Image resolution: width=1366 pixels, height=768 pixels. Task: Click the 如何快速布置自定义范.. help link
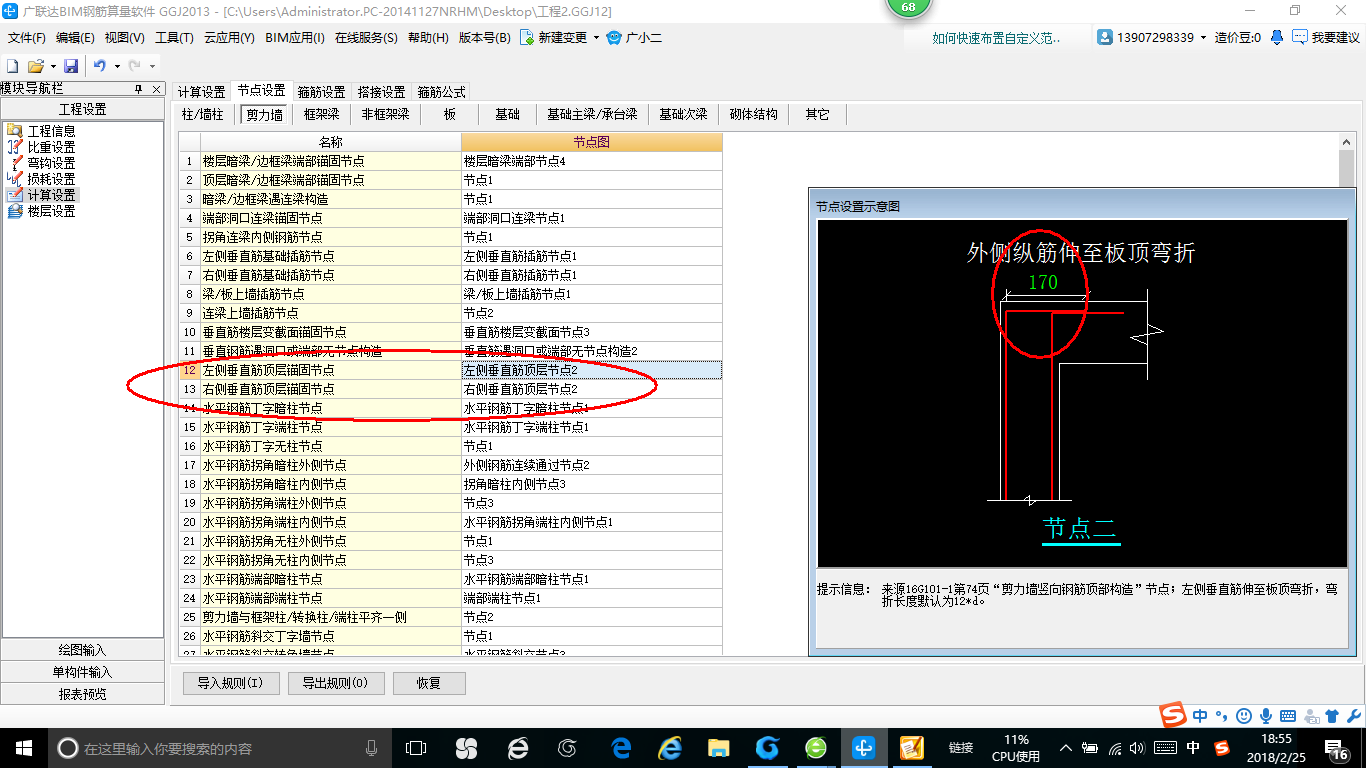[996, 38]
